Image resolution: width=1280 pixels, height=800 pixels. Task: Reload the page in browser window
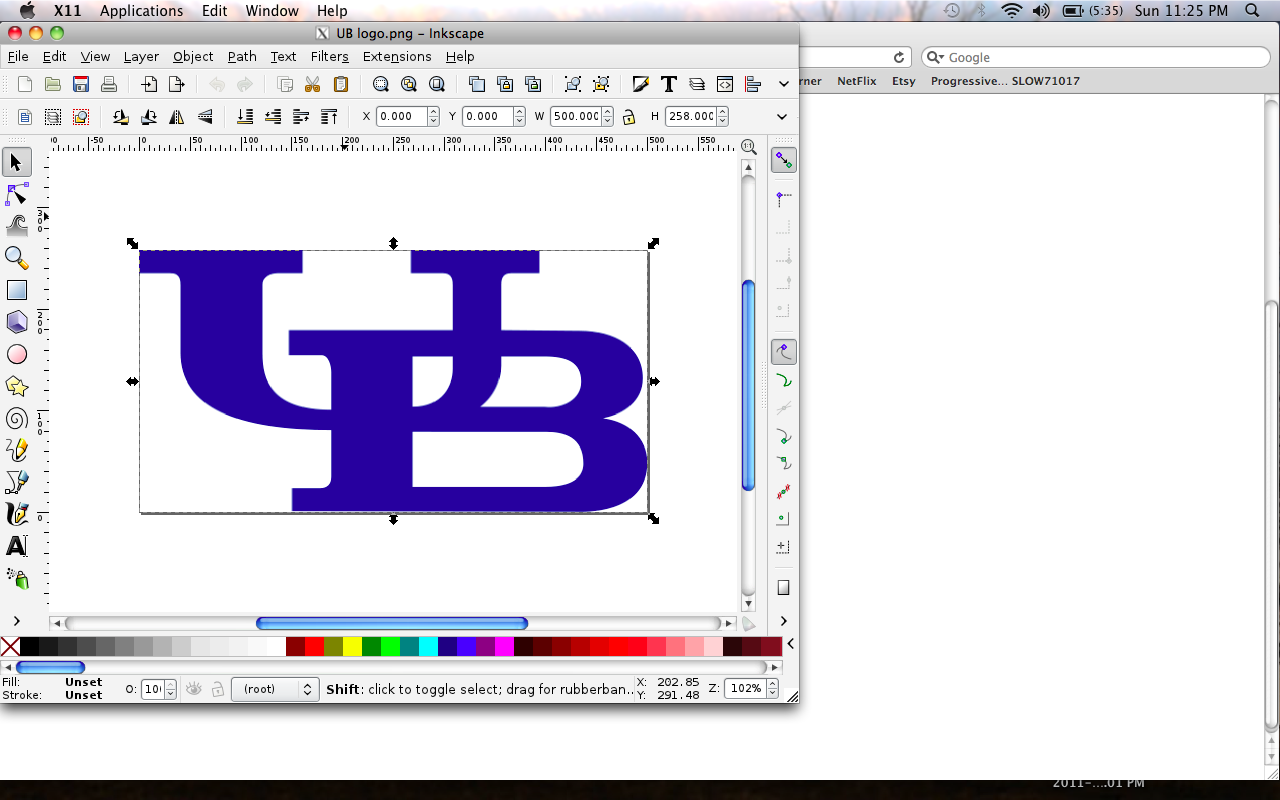click(899, 57)
